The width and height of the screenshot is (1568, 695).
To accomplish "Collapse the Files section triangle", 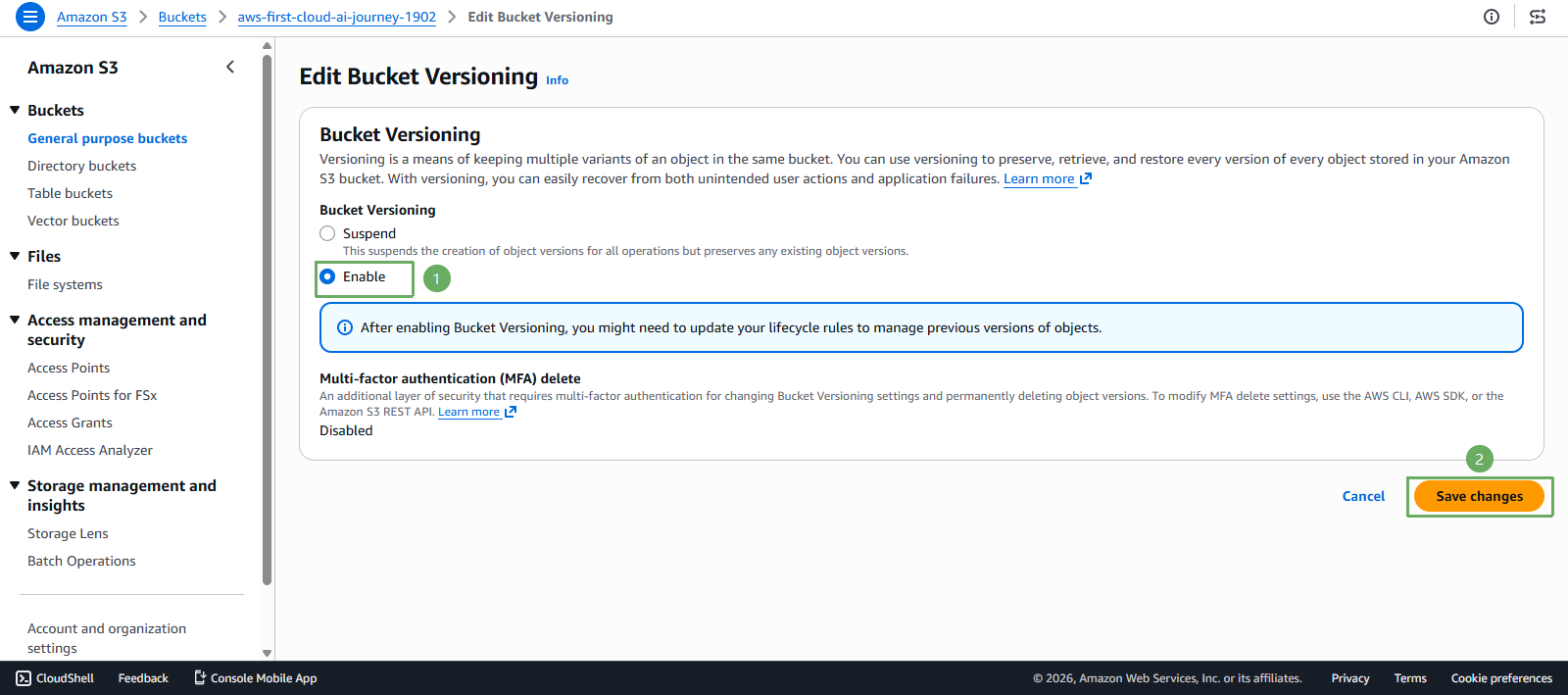I will tap(15, 256).
